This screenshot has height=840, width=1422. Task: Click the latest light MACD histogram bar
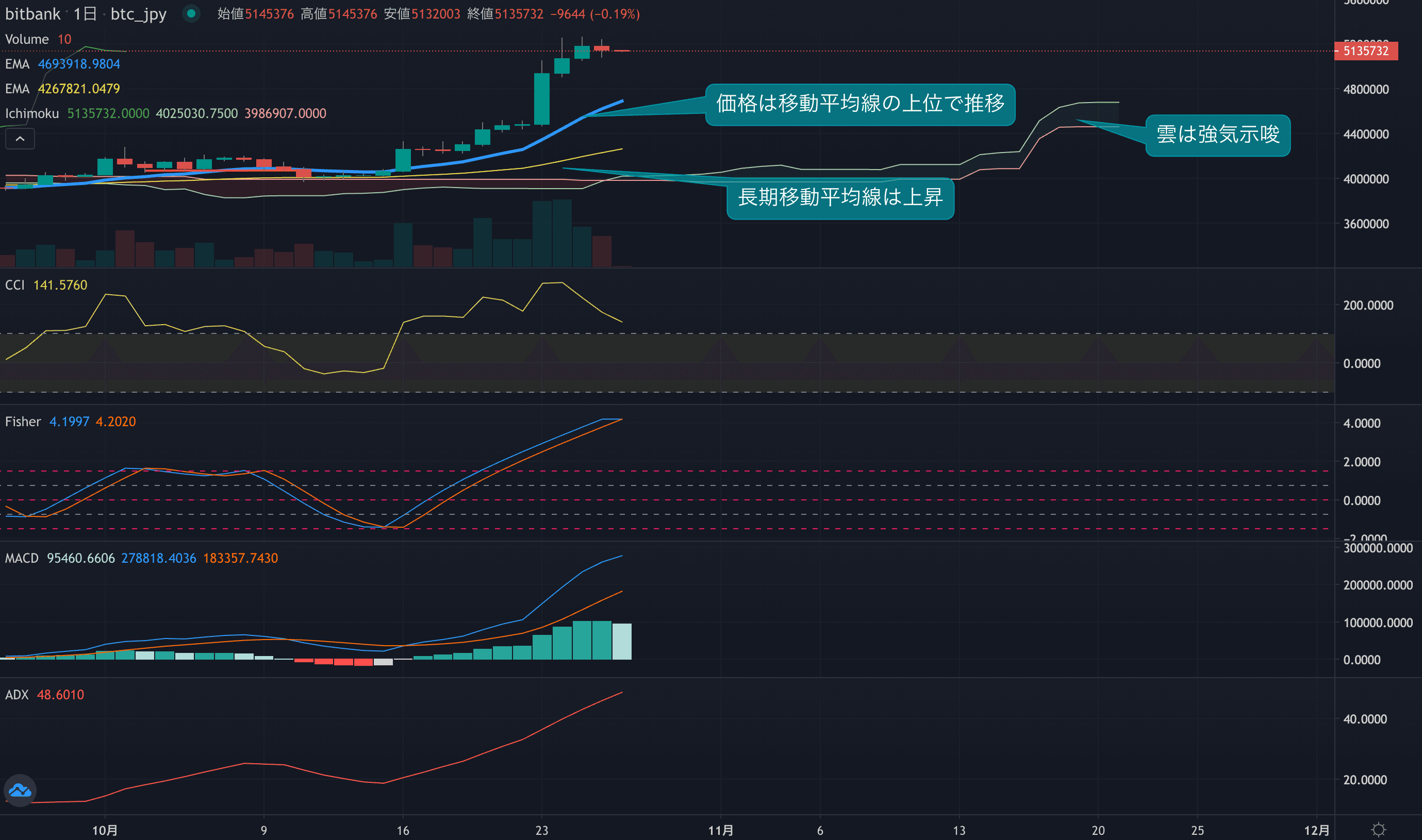click(x=622, y=641)
